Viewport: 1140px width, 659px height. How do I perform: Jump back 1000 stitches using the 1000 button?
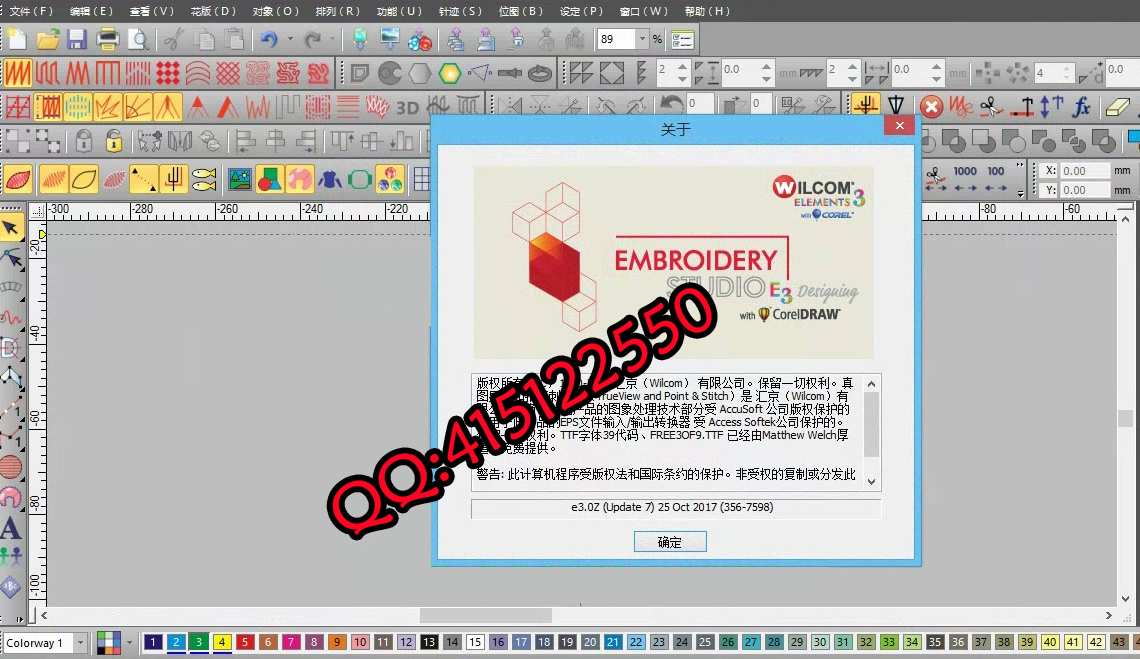point(965,178)
